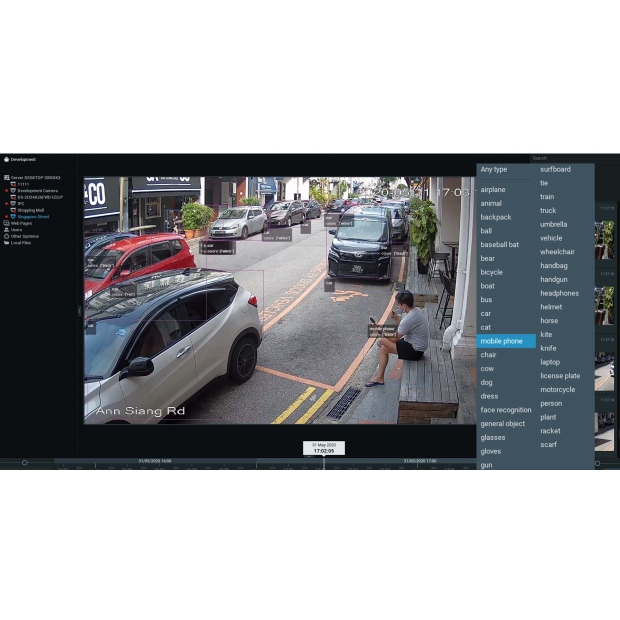The width and height of the screenshot is (620, 620).
Task: Click the Development Camera icon in tree
Action: (x=13, y=190)
